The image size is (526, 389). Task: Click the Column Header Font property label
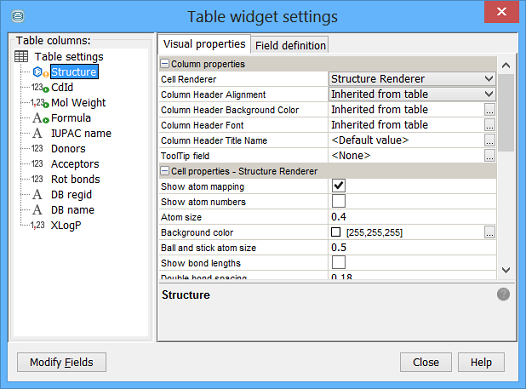[x=202, y=125]
